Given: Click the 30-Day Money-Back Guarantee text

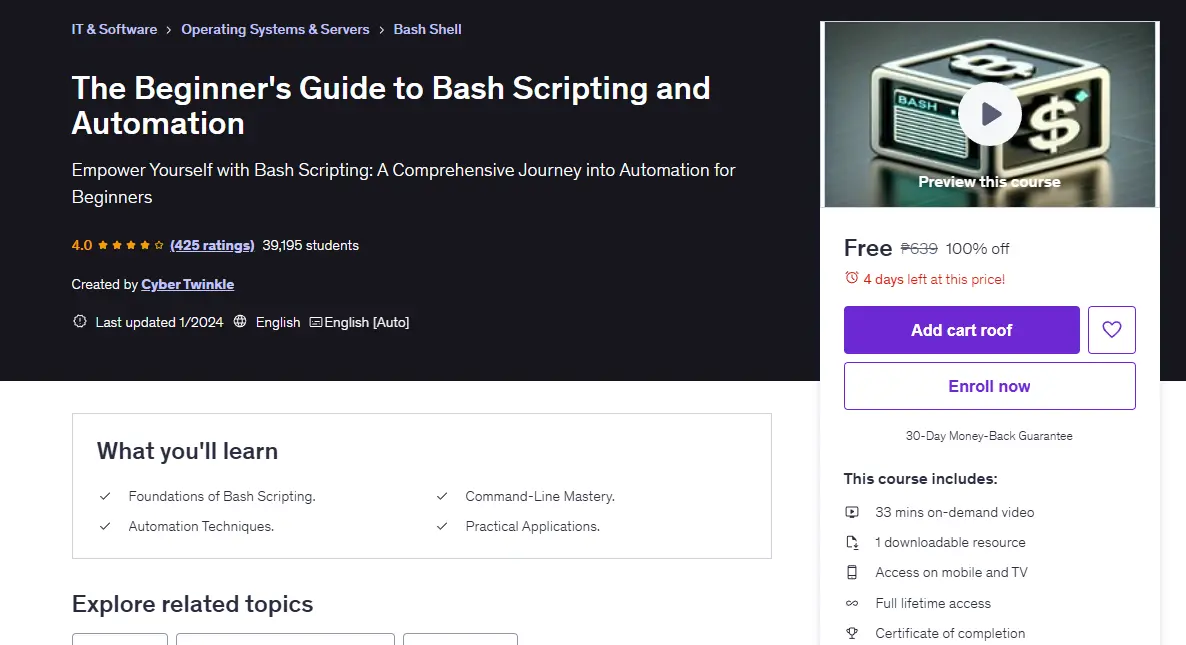Looking at the screenshot, I should point(989,436).
